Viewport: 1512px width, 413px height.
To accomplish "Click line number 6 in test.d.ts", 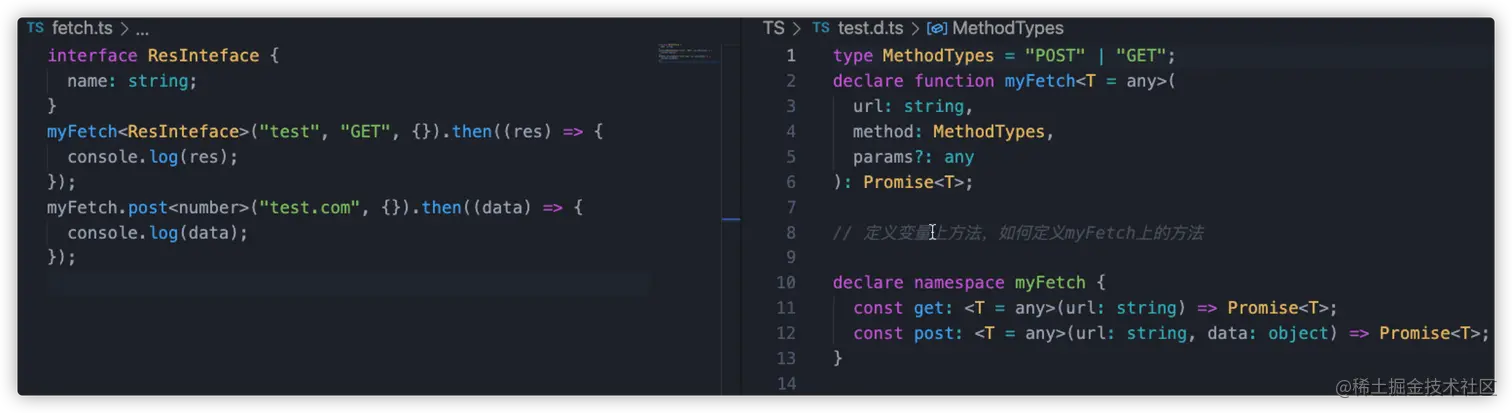I will (x=791, y=182).
